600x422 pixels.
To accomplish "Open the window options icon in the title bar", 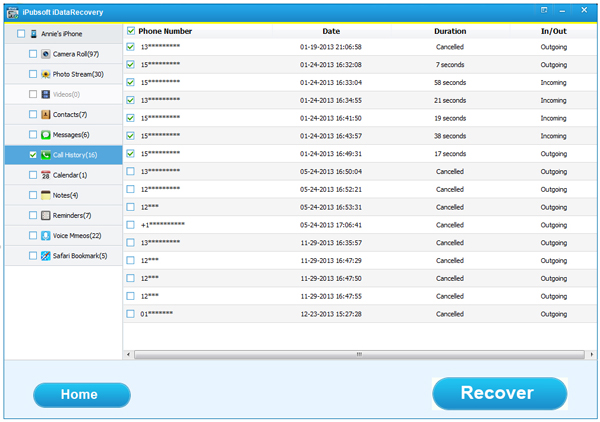I will [544, 10].
